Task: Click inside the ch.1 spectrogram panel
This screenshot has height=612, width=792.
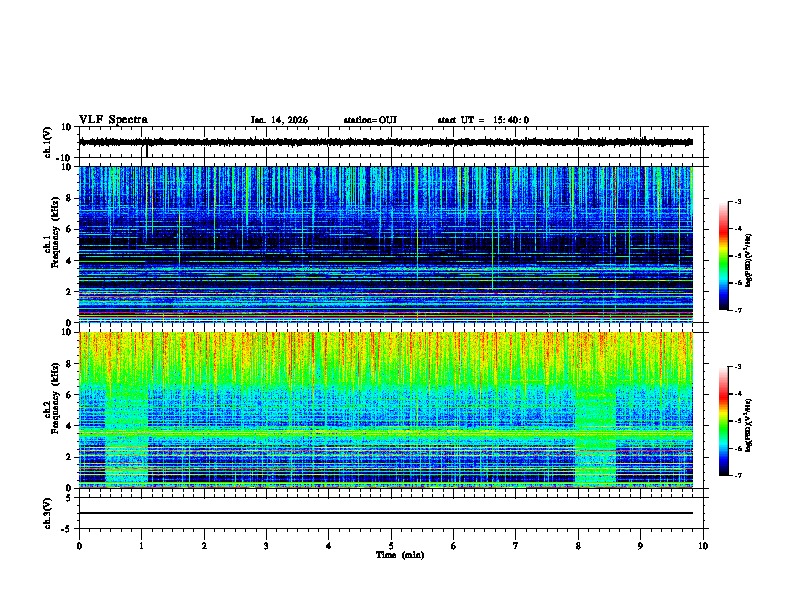Action: point(386,244)
